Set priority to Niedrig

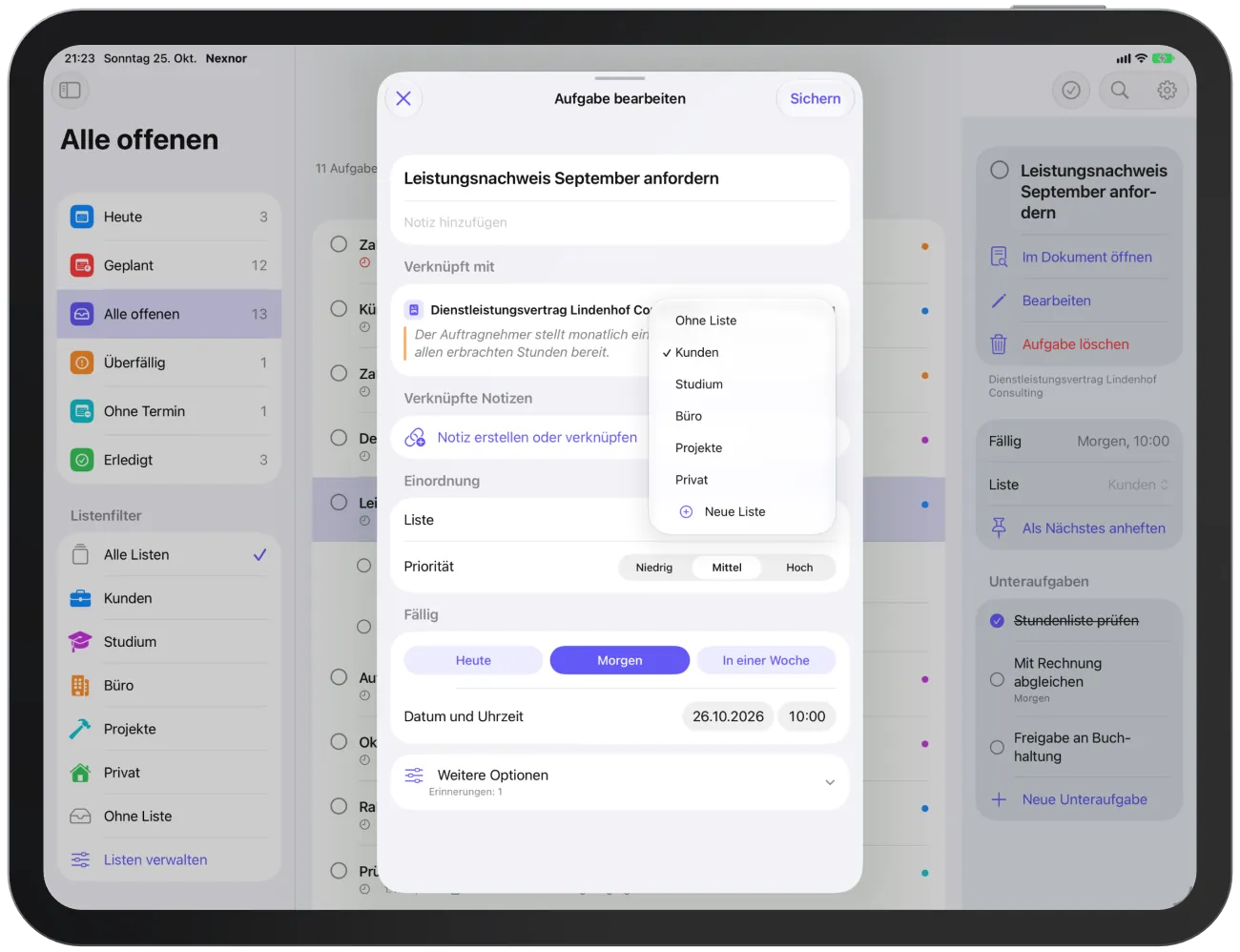(x=654, y=568)
